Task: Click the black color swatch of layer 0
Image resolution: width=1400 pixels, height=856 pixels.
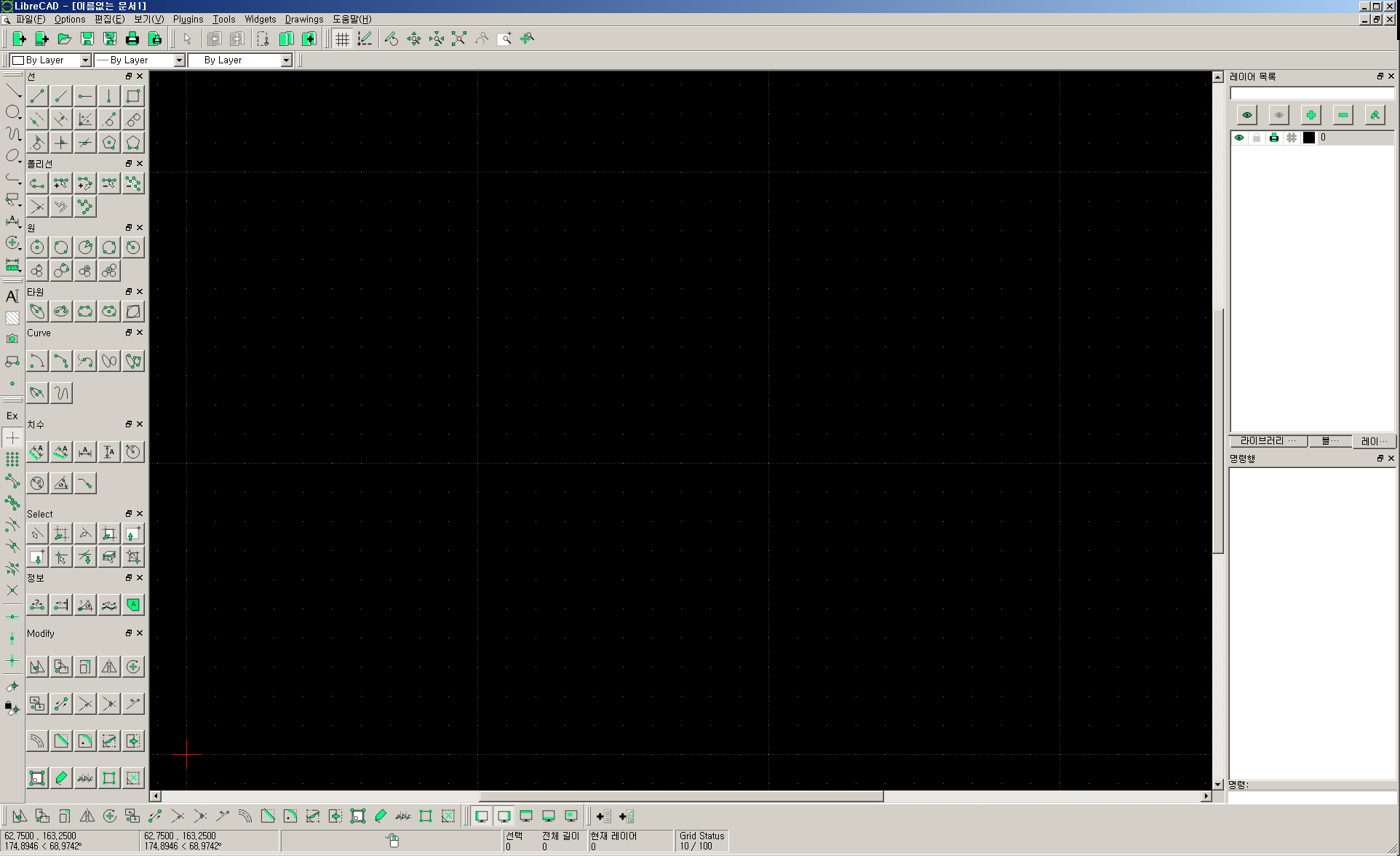Action: tap(1308, 138)
